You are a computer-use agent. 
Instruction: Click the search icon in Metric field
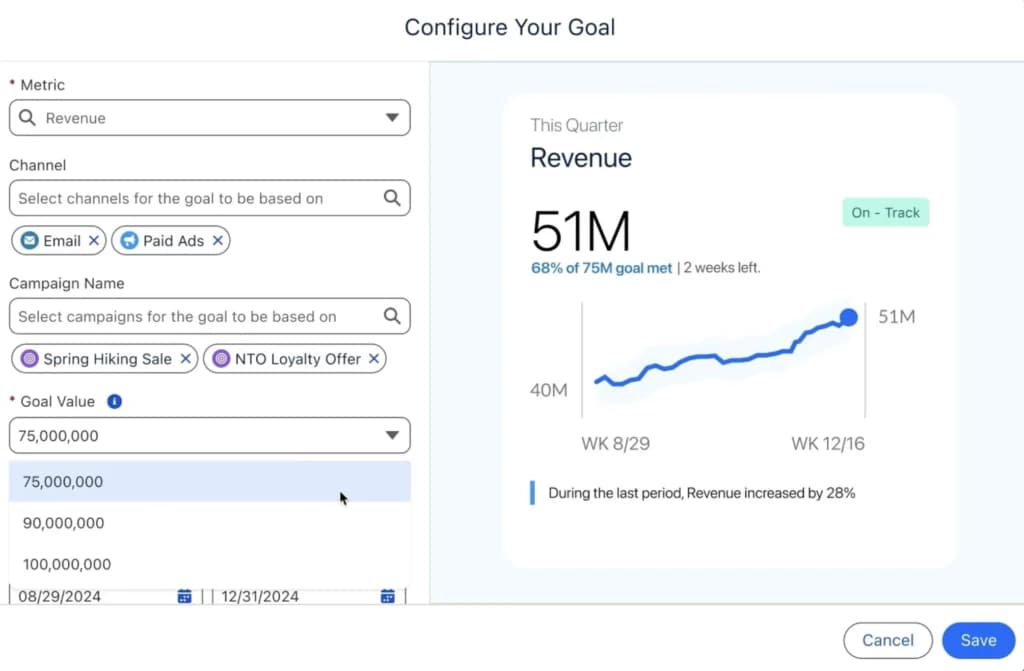tap(27, 118)
